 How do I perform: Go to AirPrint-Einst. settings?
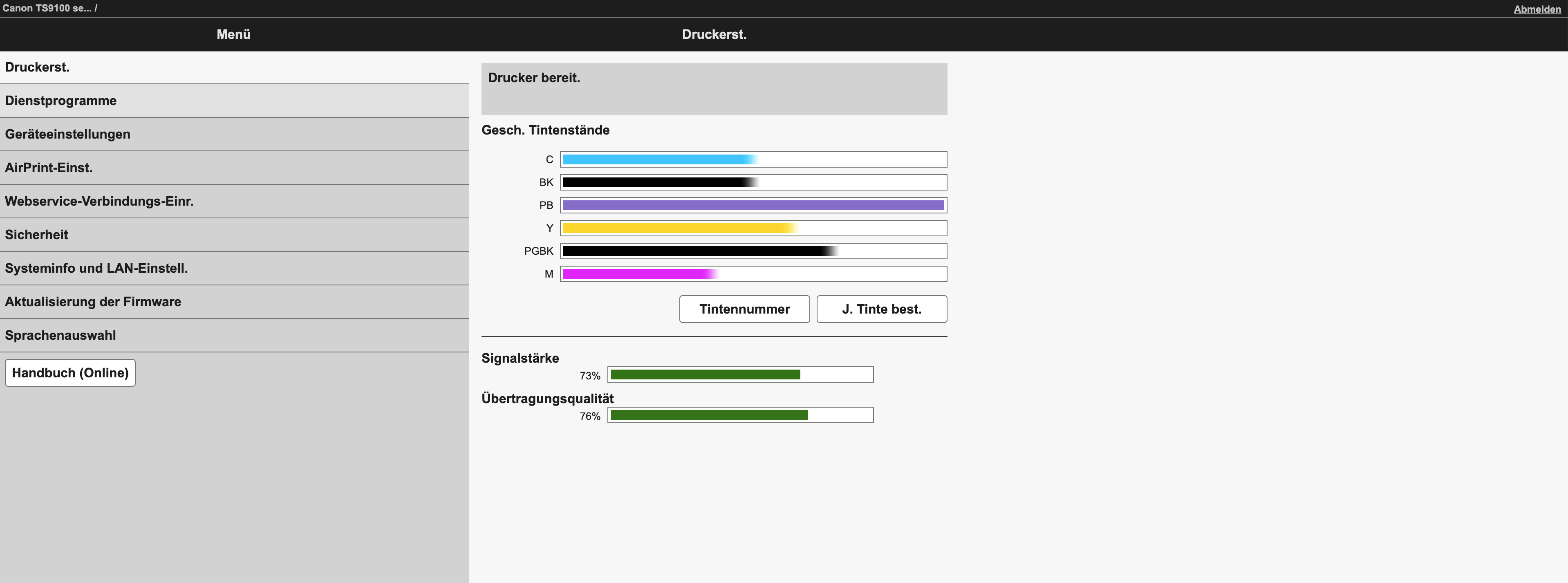click(x=234, y=167)
